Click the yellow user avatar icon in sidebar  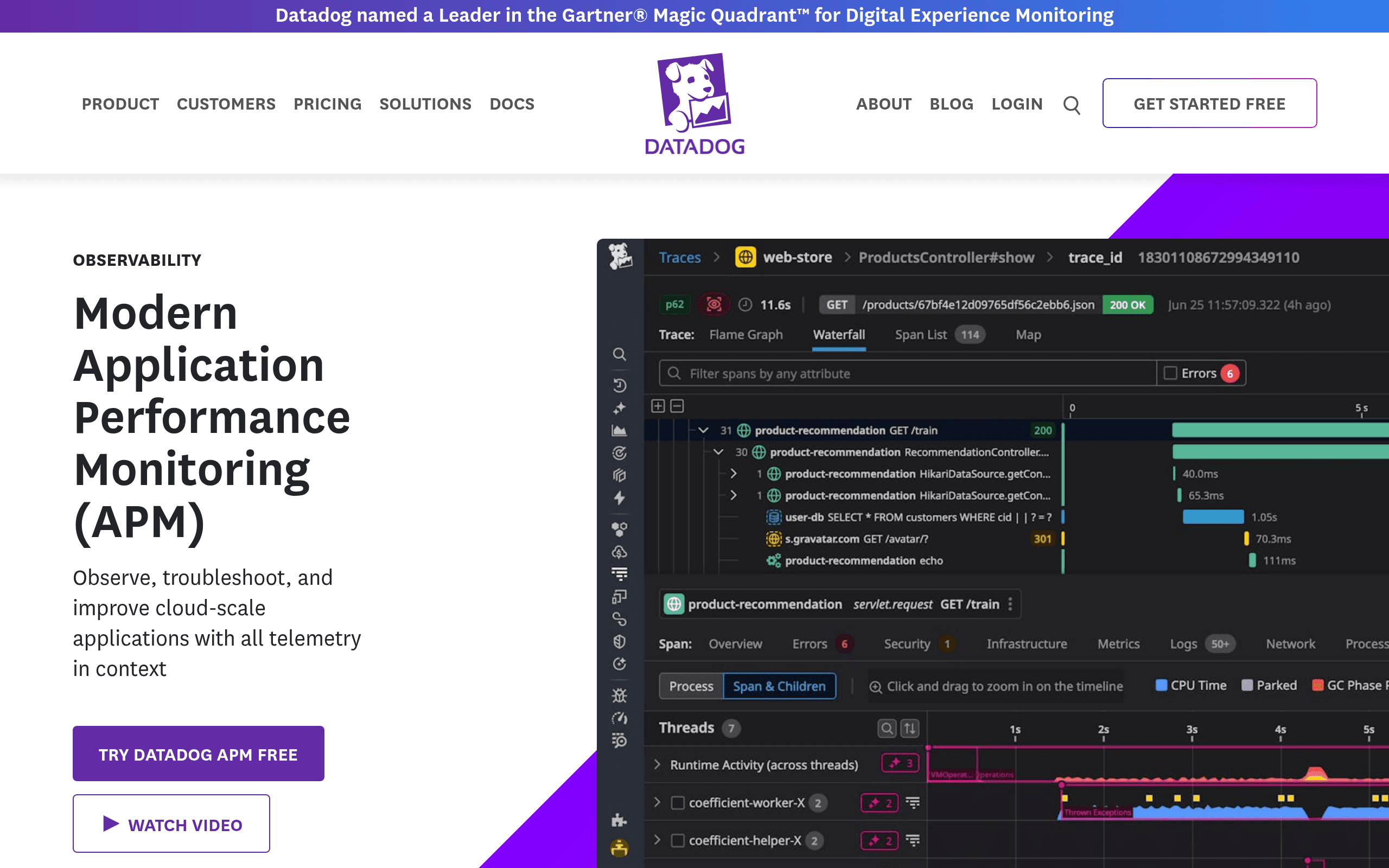point(619,848)
